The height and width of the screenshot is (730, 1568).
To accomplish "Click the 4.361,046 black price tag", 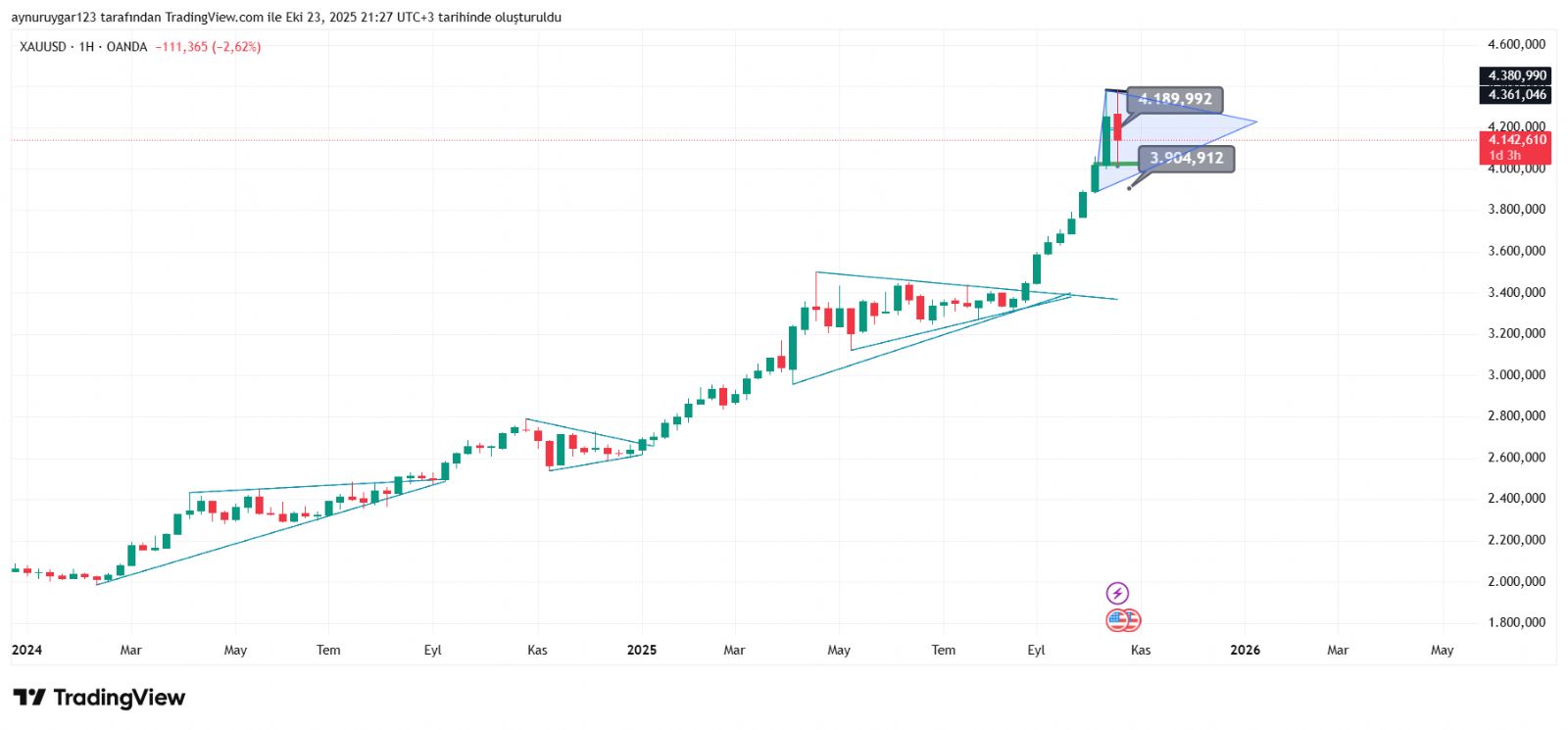I will pos(1516,94).
